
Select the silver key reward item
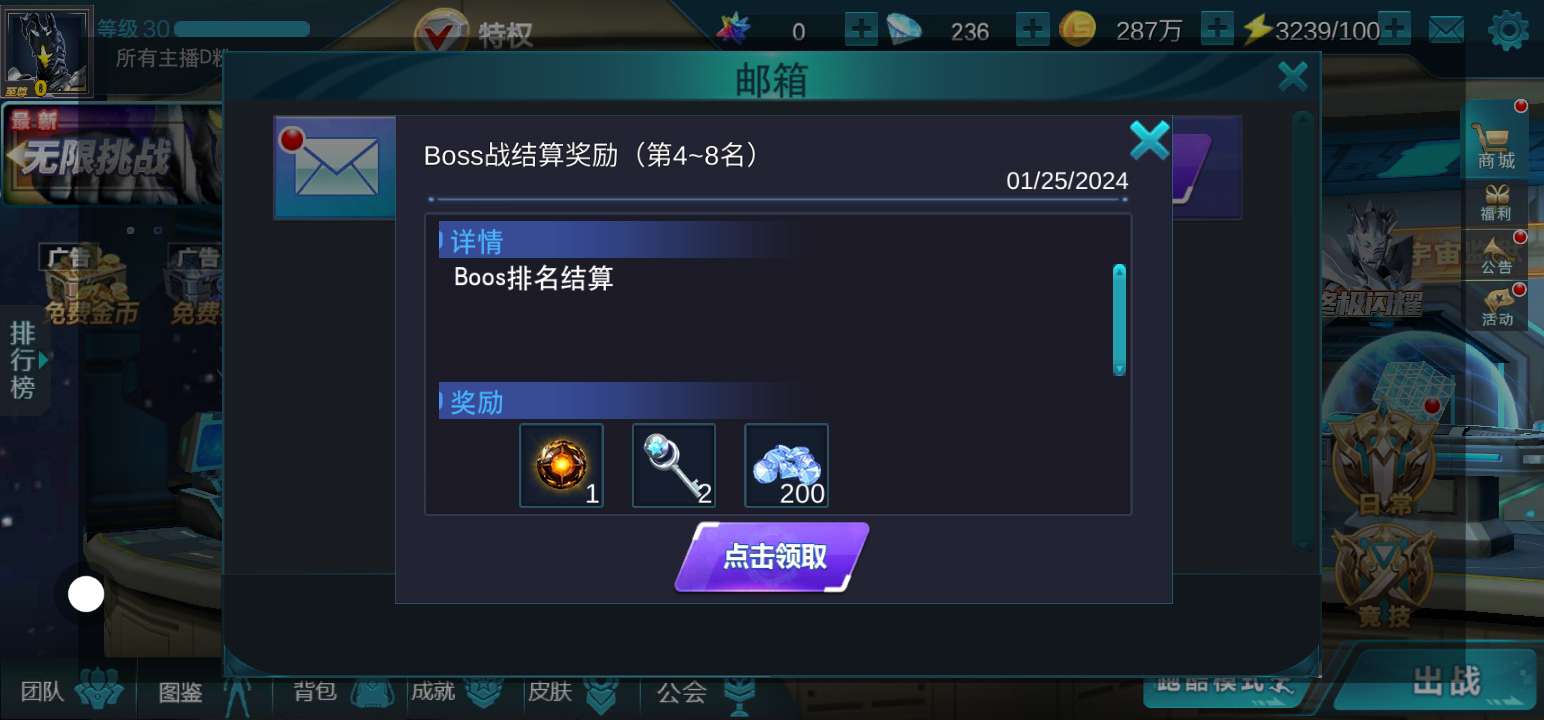point(674,465)
